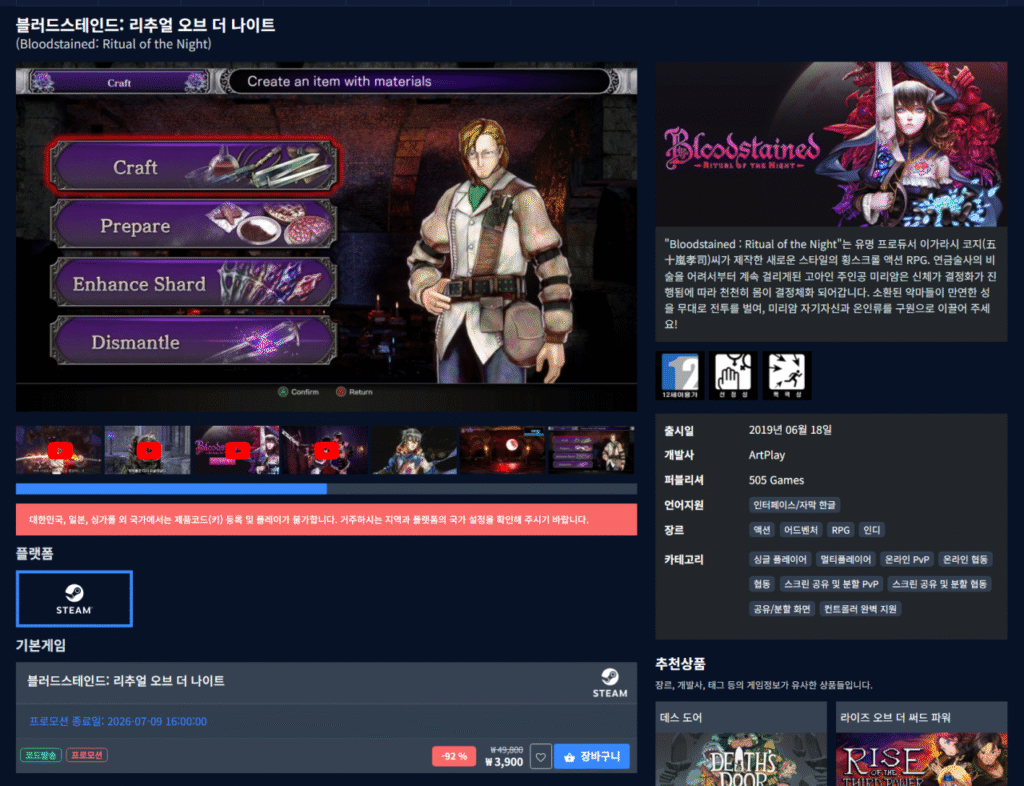Click the blue gallery scrollbar

[171, 489]
